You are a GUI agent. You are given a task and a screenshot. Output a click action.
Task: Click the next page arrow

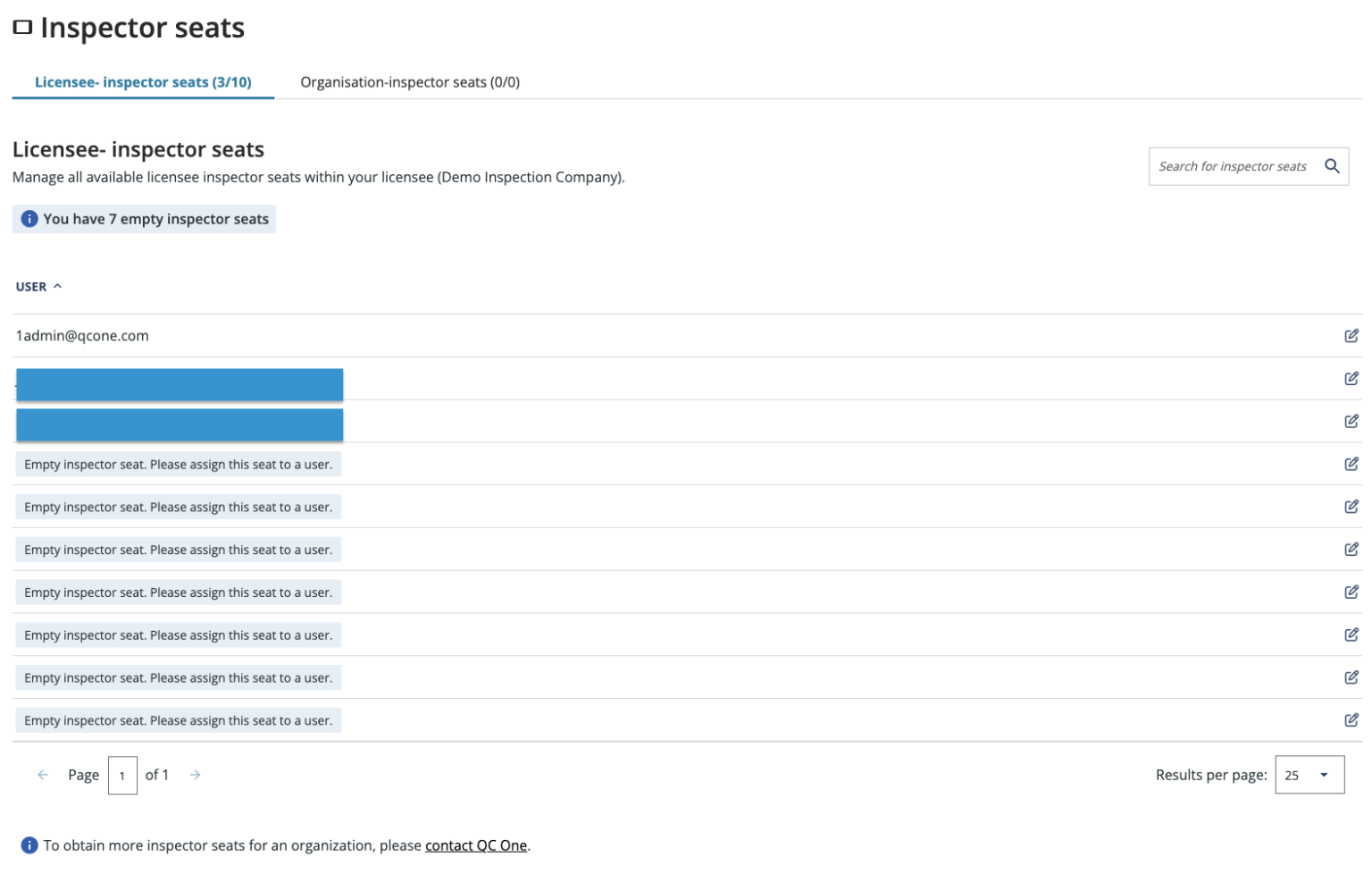(195, 774)
